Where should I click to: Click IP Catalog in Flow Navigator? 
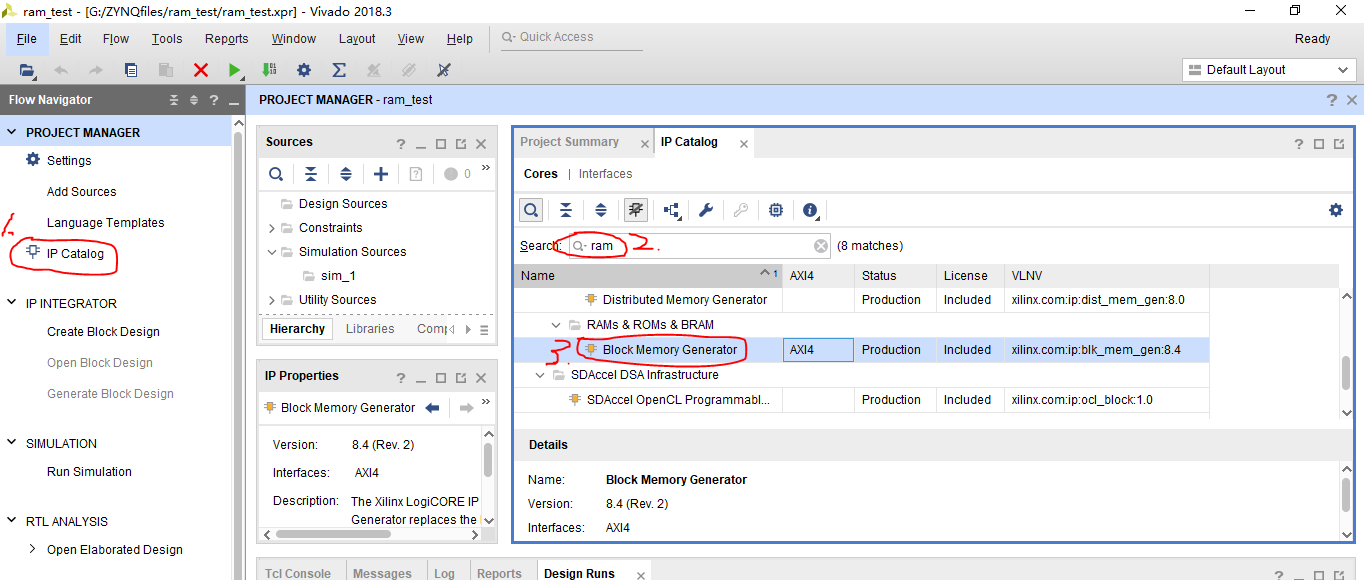pyautogui.click(x=75, y=254)
